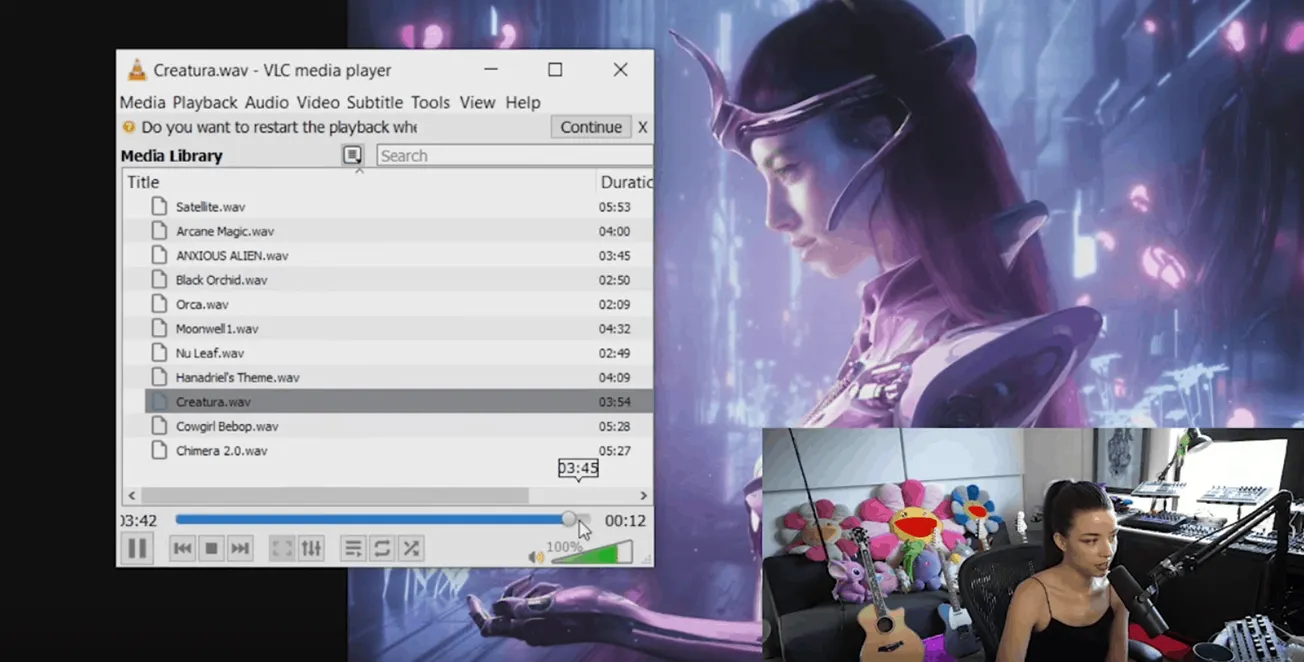Viewport: 1304px width, 662px height.
Task: Click the elapsed time 03:42 label
Action: pyautogui.click(x=139, y=520)
